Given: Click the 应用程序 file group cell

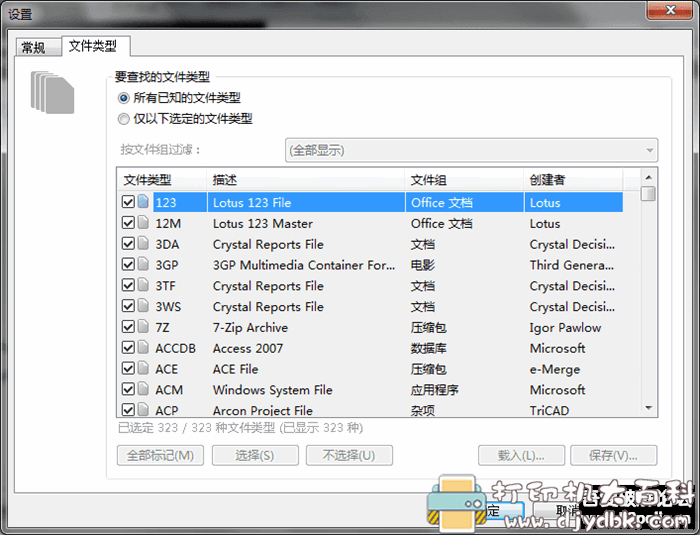Looking at the screenshot, I should (x=434, y=390).
